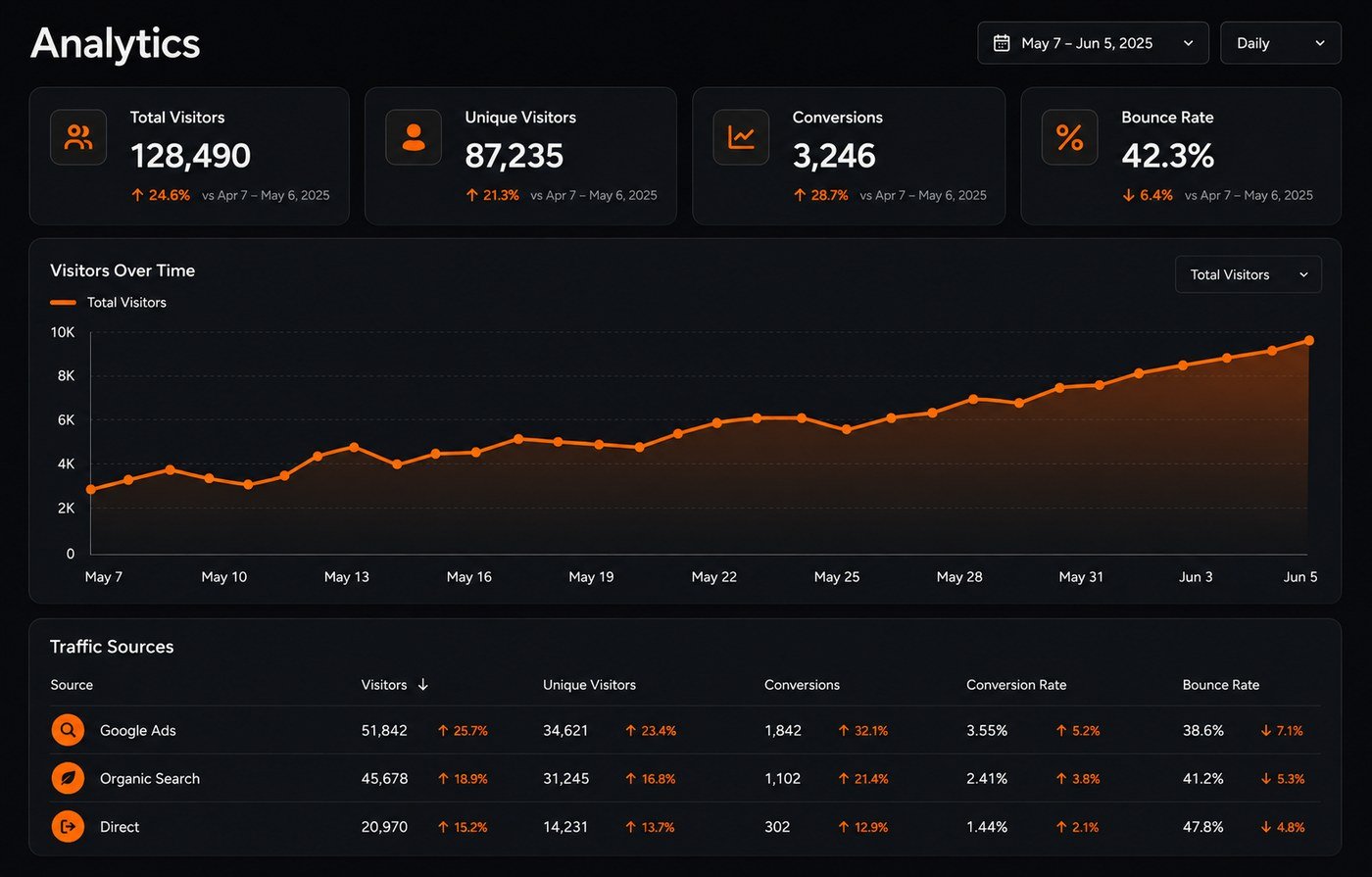Click the Conversions line chart icon
The height and width of the screenshot is (877, 1372).
click(x=741, y=137)
